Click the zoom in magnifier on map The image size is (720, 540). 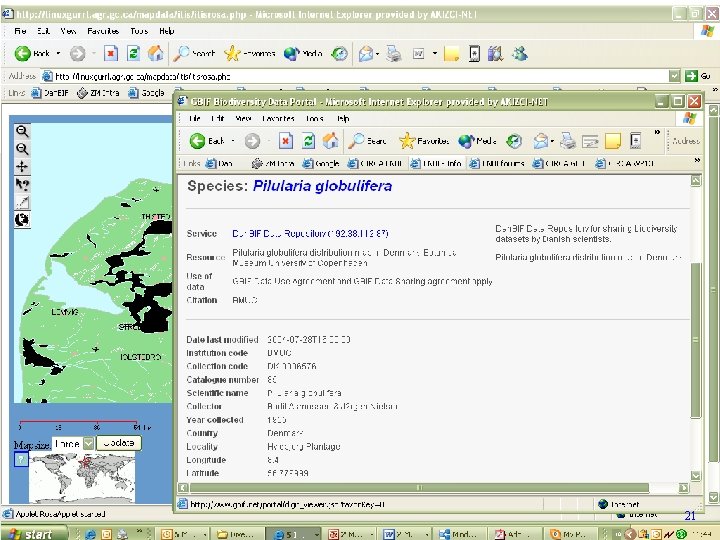coord(22,131)
